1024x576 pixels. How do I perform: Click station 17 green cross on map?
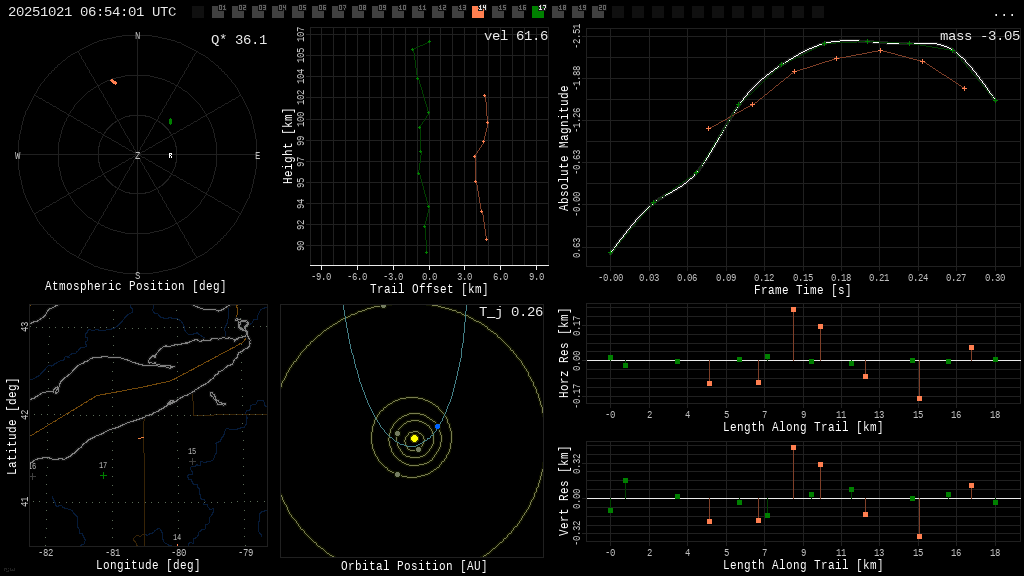click(x=103, y=475)
